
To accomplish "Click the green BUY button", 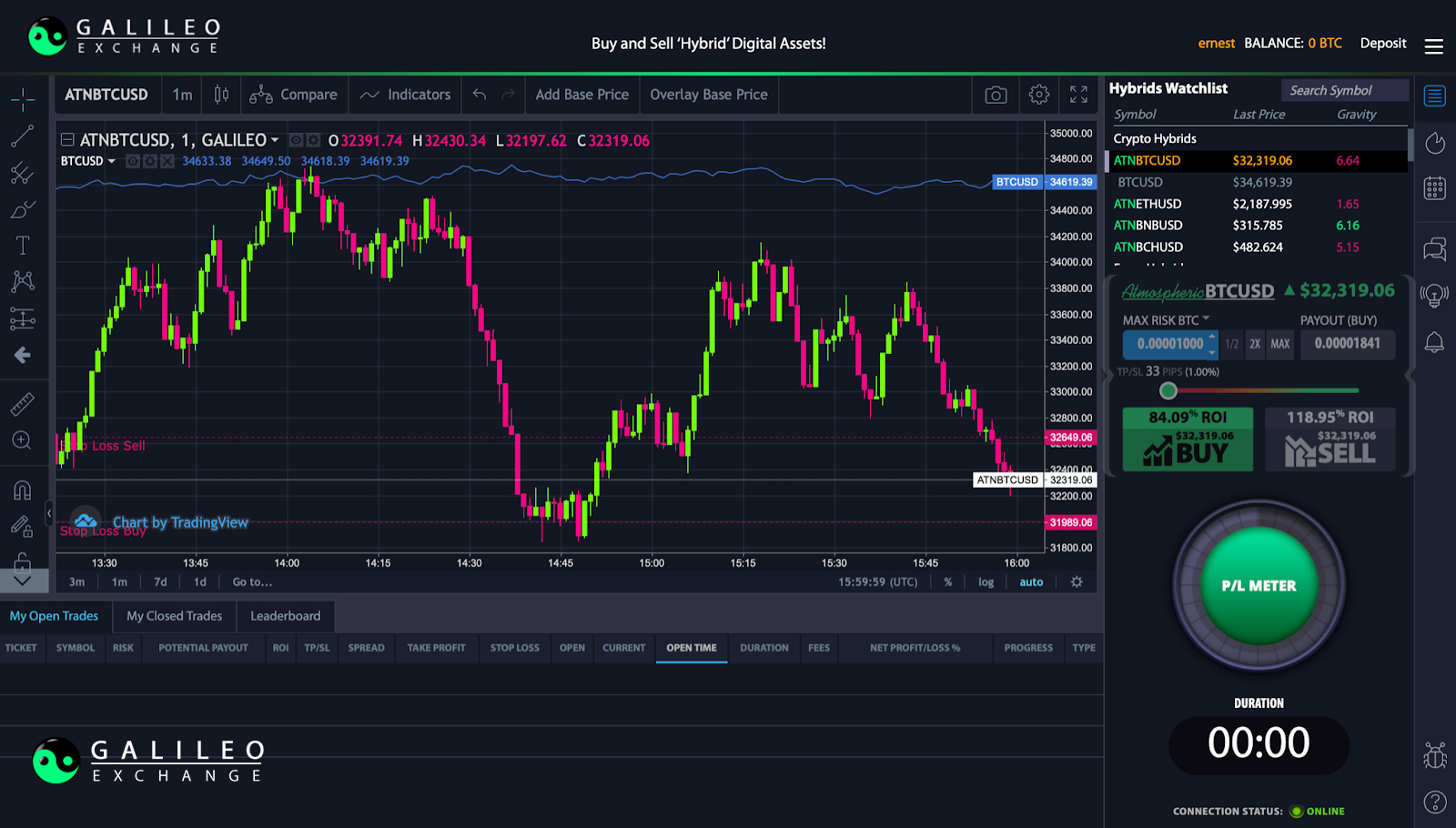I will [x=1188, y=439].
